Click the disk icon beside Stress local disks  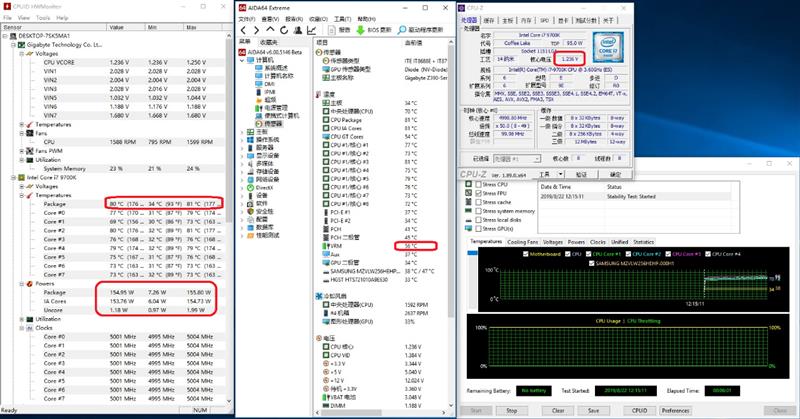[468, 219]
